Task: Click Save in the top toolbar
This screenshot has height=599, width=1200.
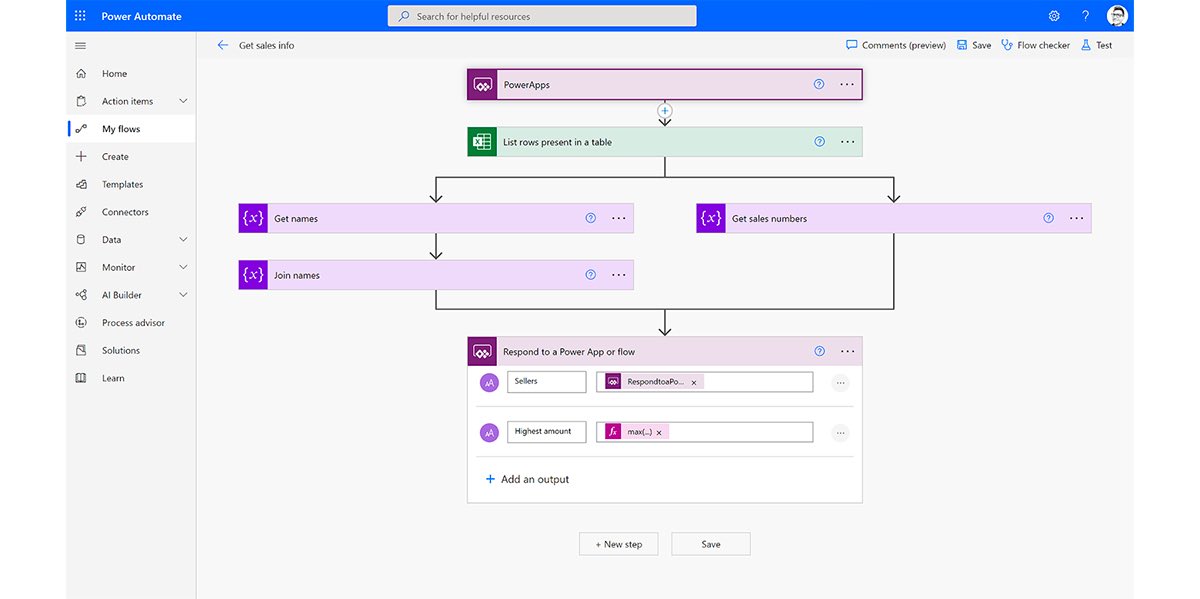Action: 974,45
